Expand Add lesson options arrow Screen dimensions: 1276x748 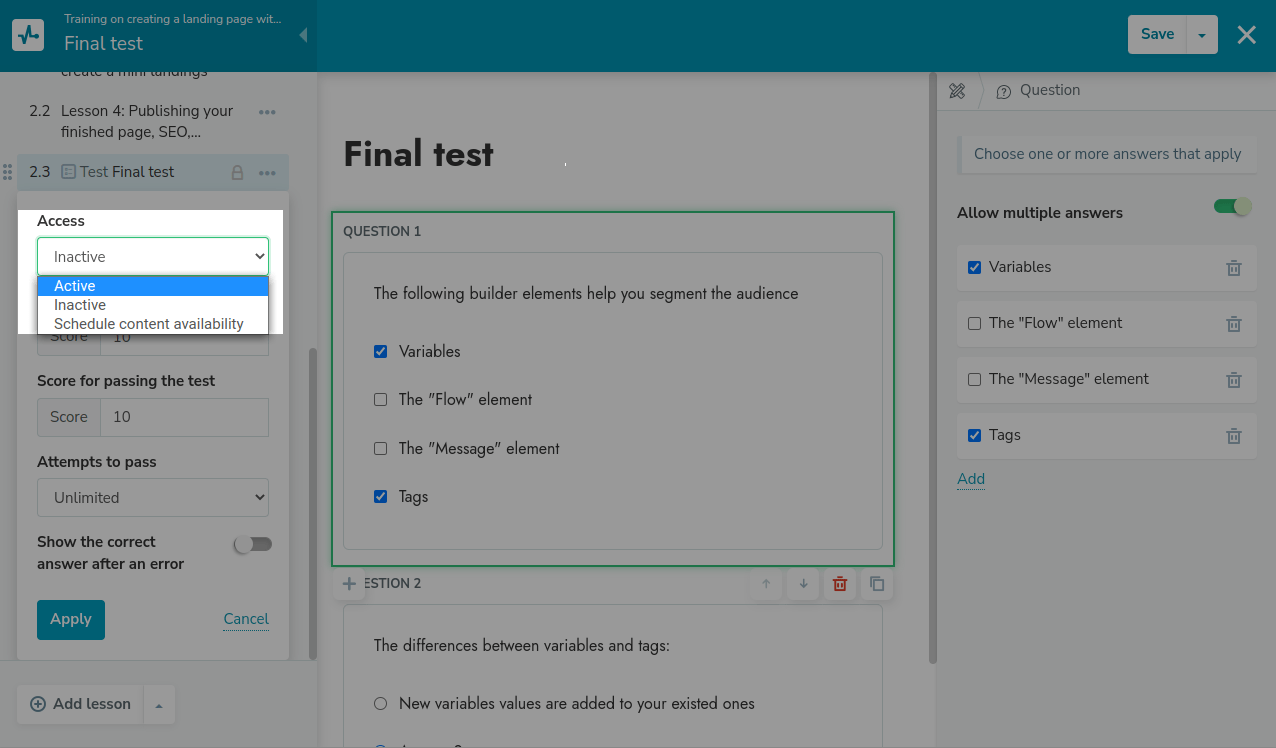tap(159, 705)
